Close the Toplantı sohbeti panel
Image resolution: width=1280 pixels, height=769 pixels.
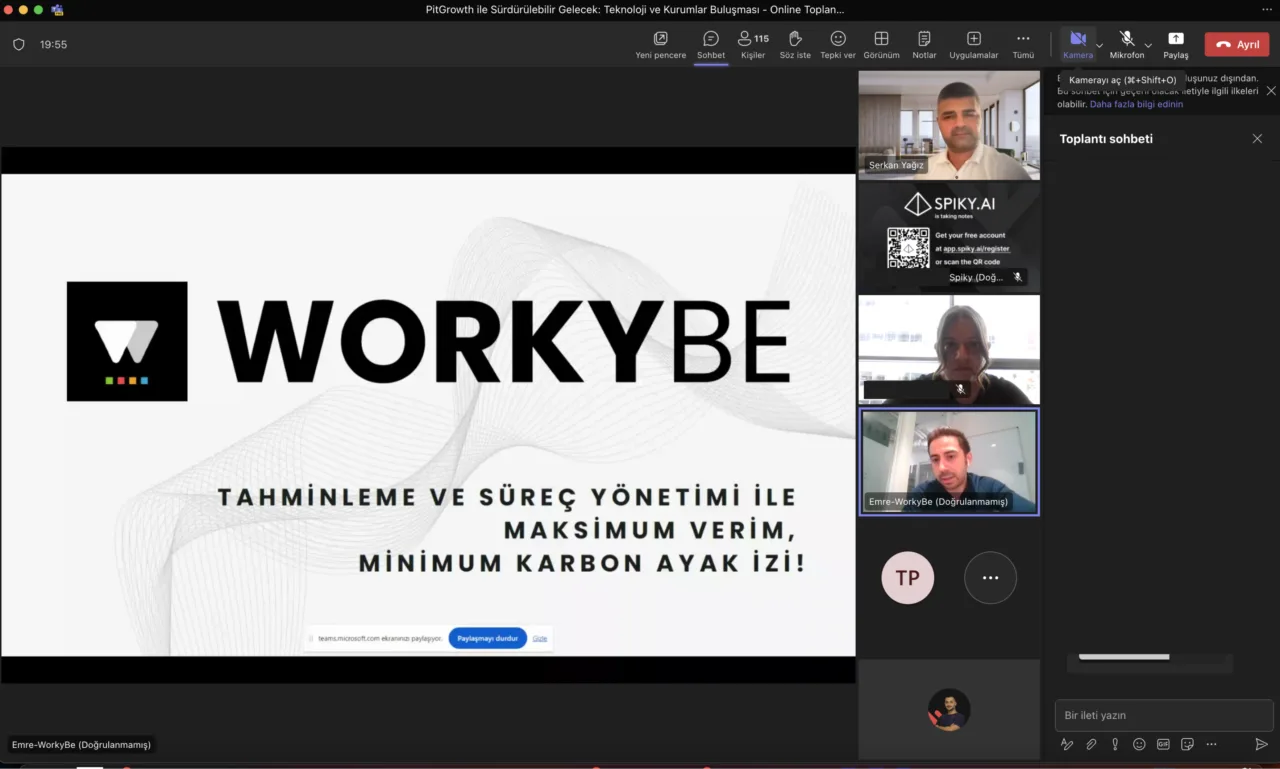click(x=1257, y=139)
